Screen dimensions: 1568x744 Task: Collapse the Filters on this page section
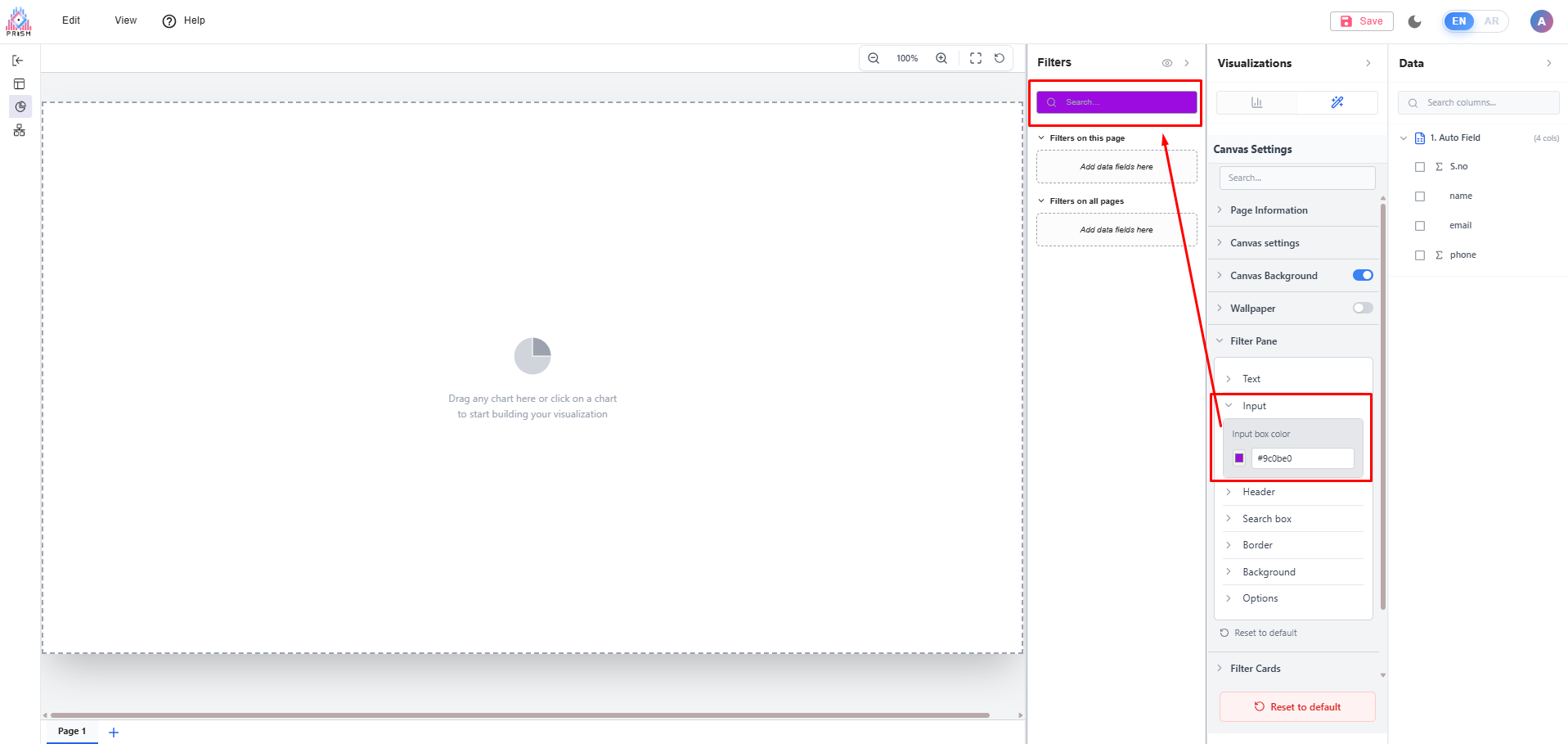[1041, 138]
